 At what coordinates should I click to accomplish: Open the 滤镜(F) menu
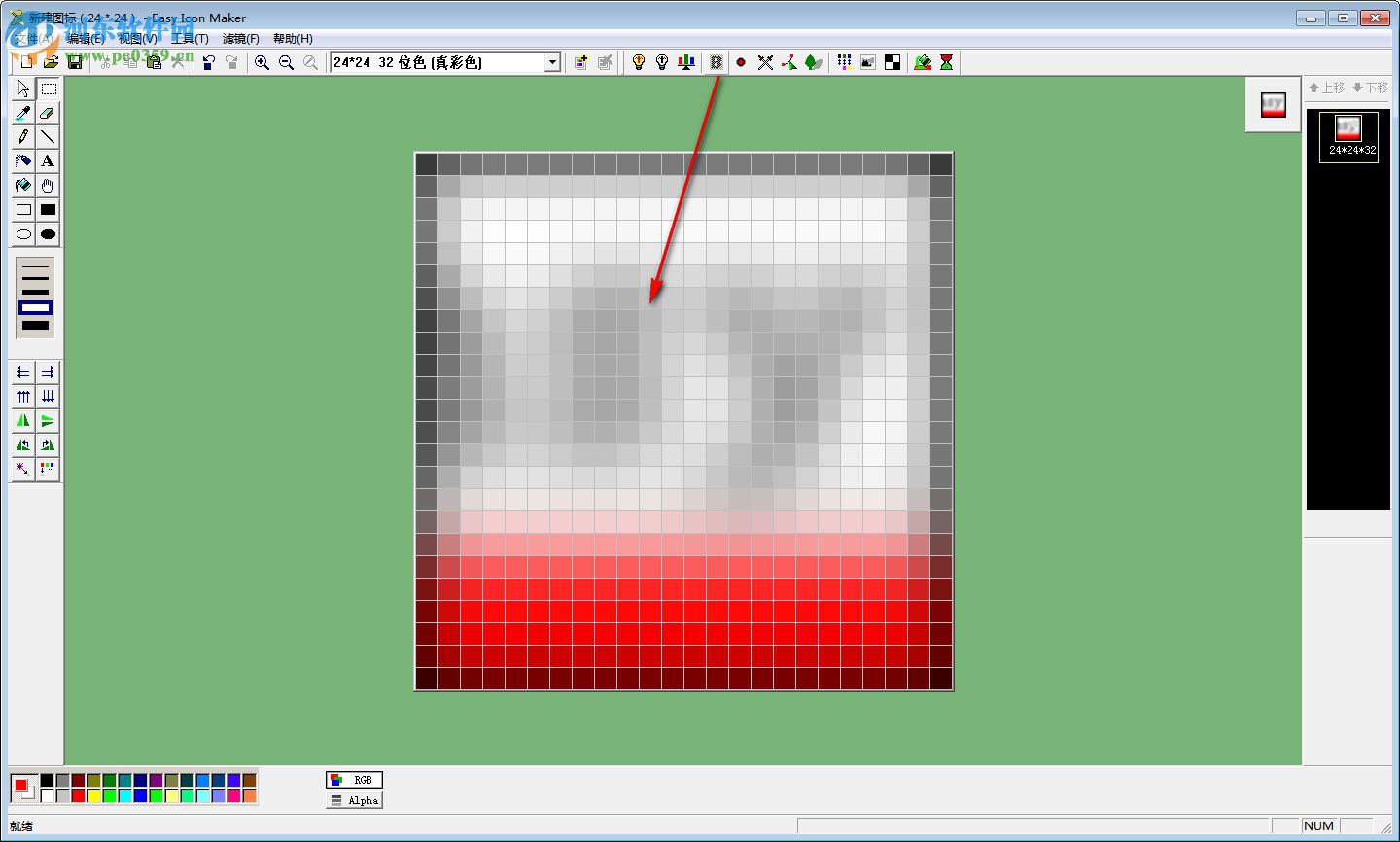point(241,39)
